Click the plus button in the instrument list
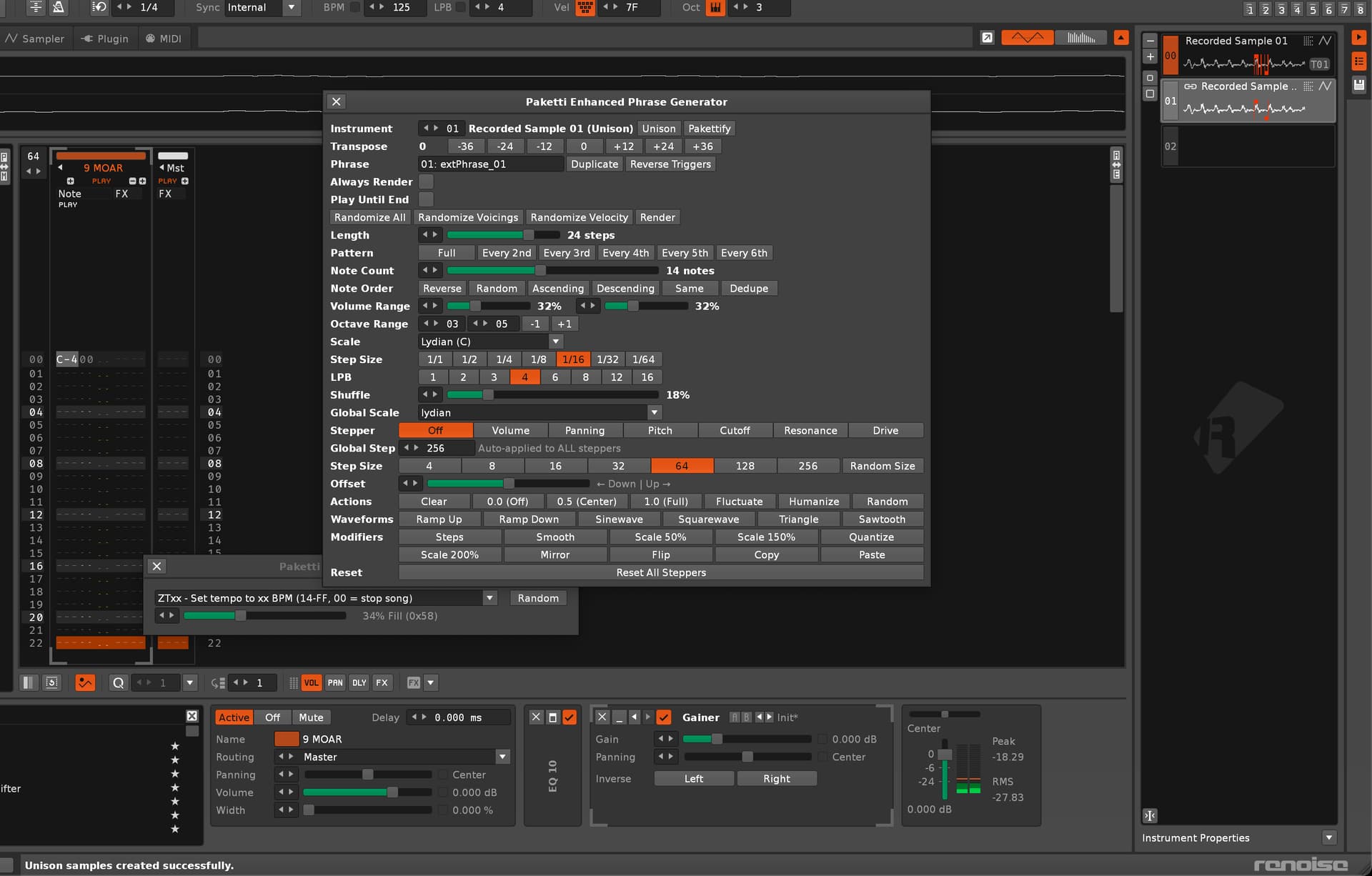The height and width of the screenshot is (876, 1372). coord(1150,56)
